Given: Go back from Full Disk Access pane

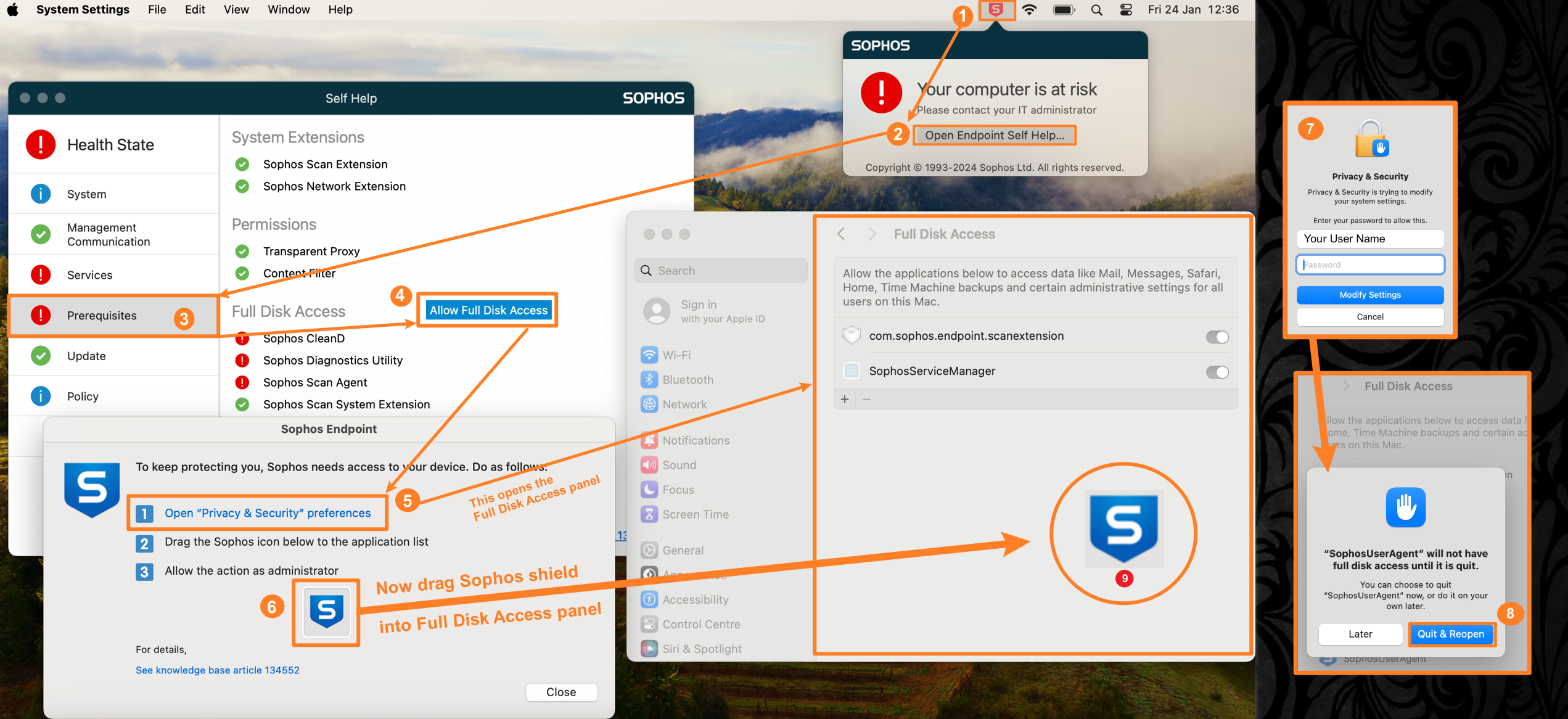Looking at the screenshot, I should (x=841, y=234).
